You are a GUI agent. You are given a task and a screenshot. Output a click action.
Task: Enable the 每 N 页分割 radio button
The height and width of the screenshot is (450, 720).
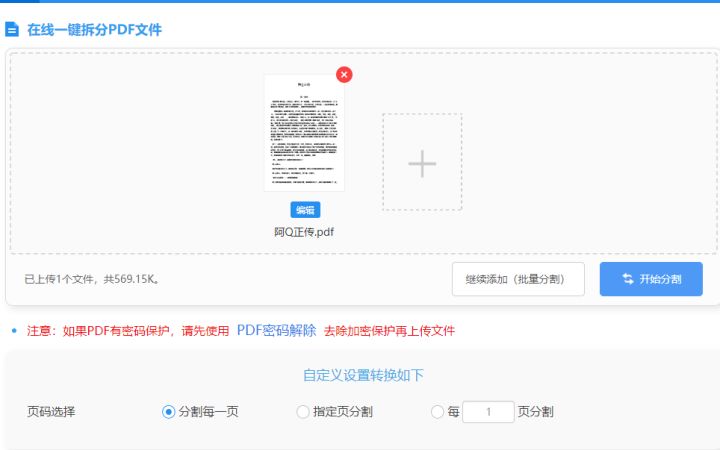pos(437,412)
